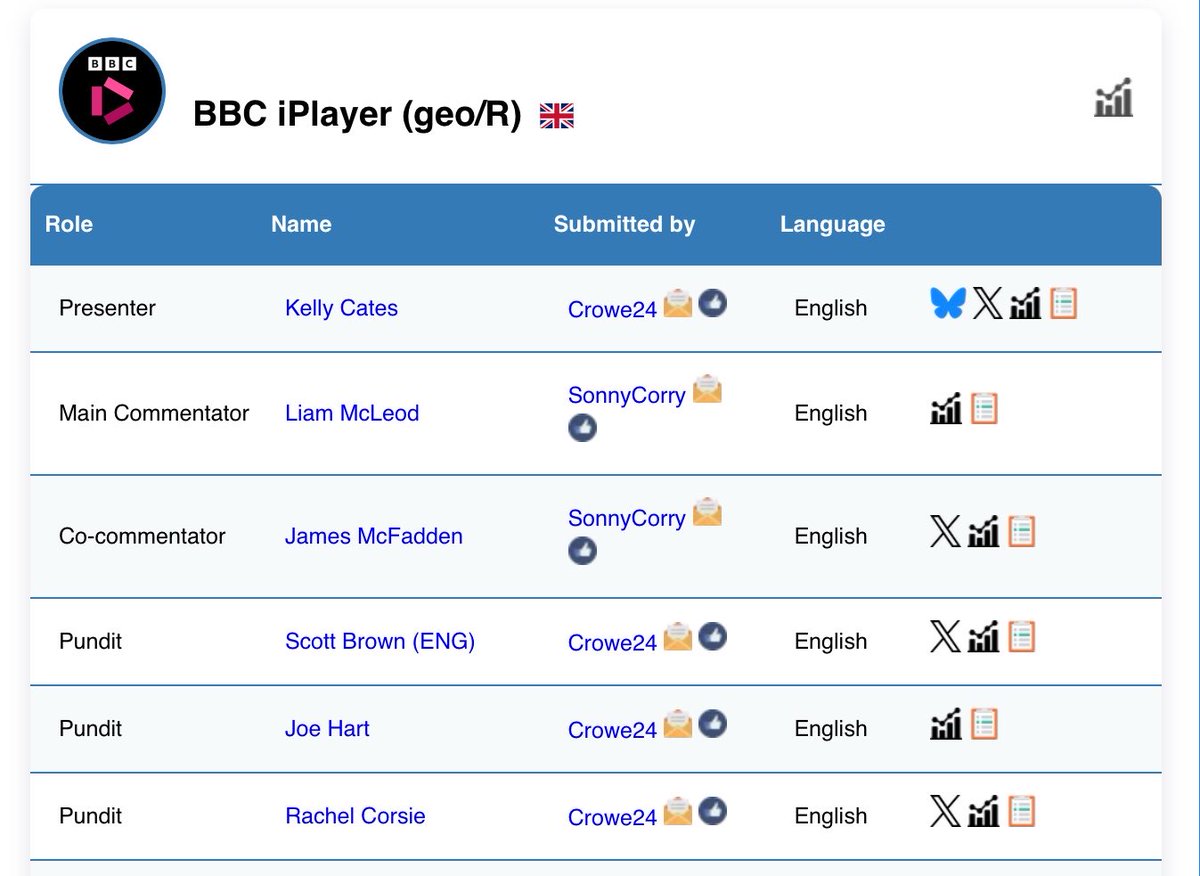Click the BBC iPlayer logo
This screenshot has width=1200, height=876.
point(112,91)
